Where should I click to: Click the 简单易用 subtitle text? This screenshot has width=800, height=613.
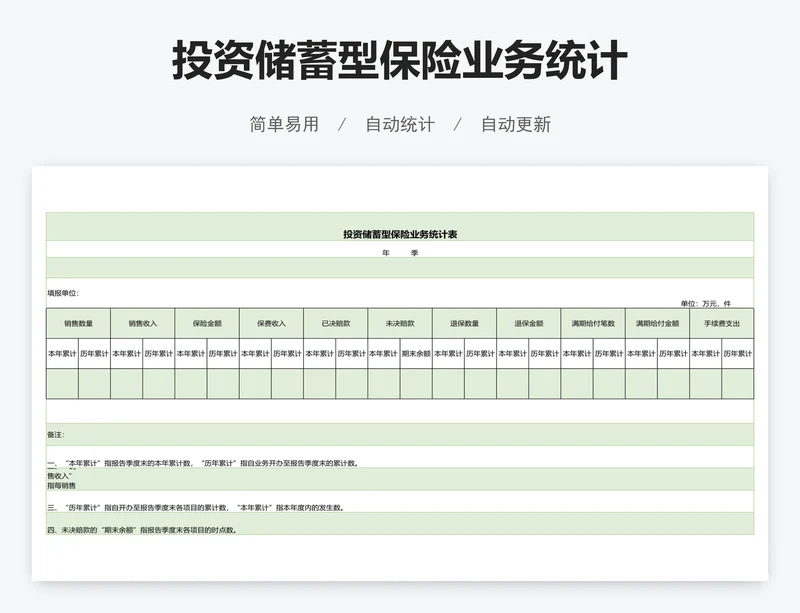tap(284, 125)
